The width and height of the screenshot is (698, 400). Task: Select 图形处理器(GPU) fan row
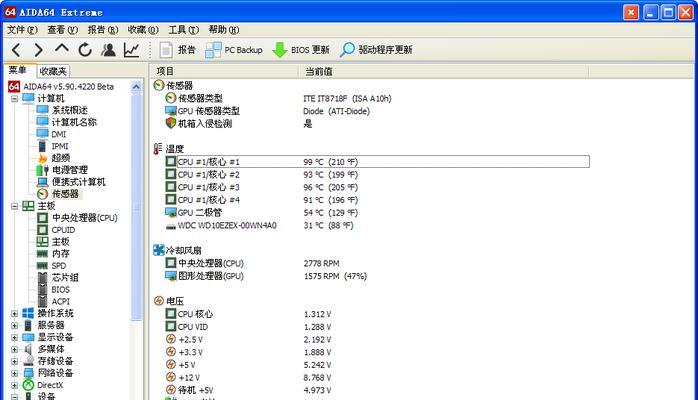pyautogui.click(x=377, y=276)
